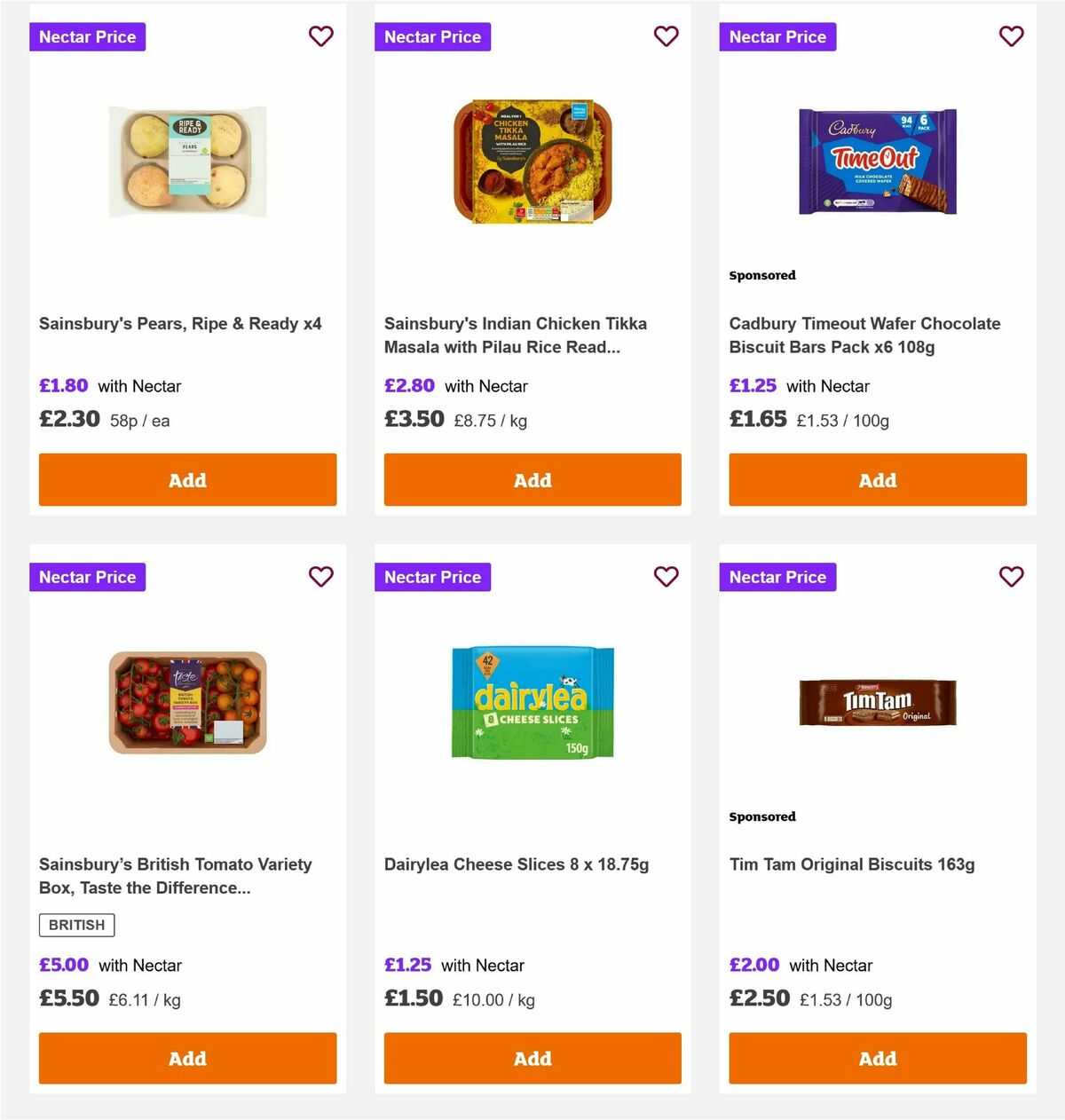Screen dimensions: 1065x1120
Task: Add Sainsbury's Pears to the basket
Action: pyautogui.click(x=187, y=479)
